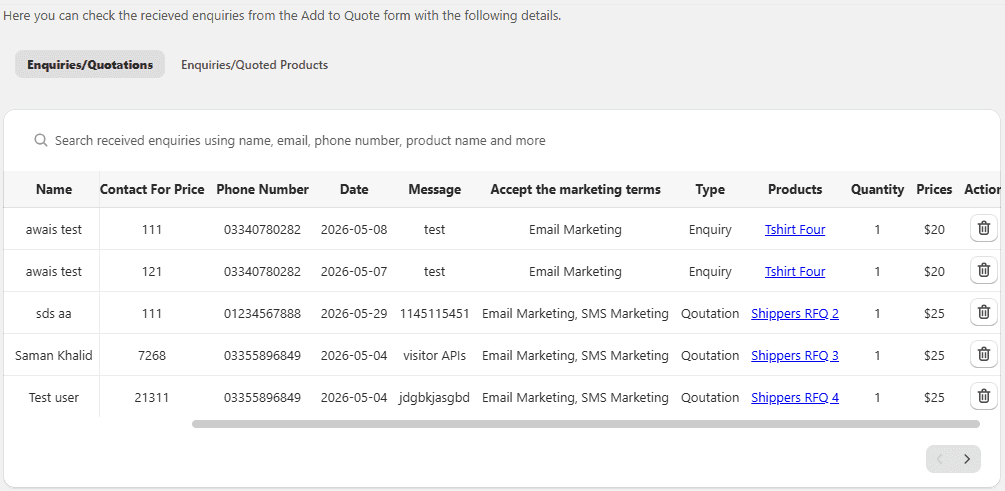Click the Date column header
This screenshot has height=491, width=1005.
354,189
